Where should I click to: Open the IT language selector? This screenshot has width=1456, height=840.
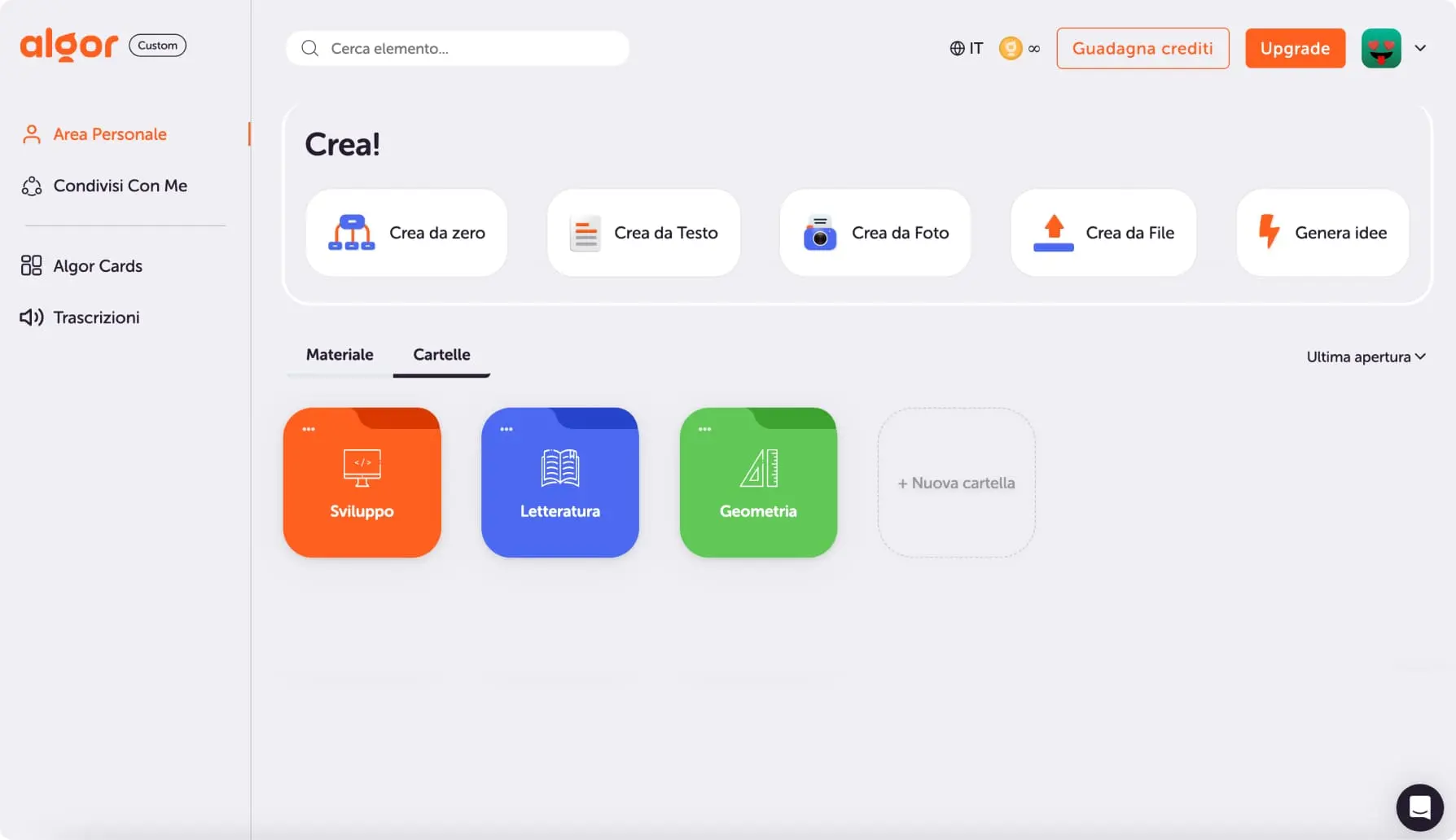(967, 48)
